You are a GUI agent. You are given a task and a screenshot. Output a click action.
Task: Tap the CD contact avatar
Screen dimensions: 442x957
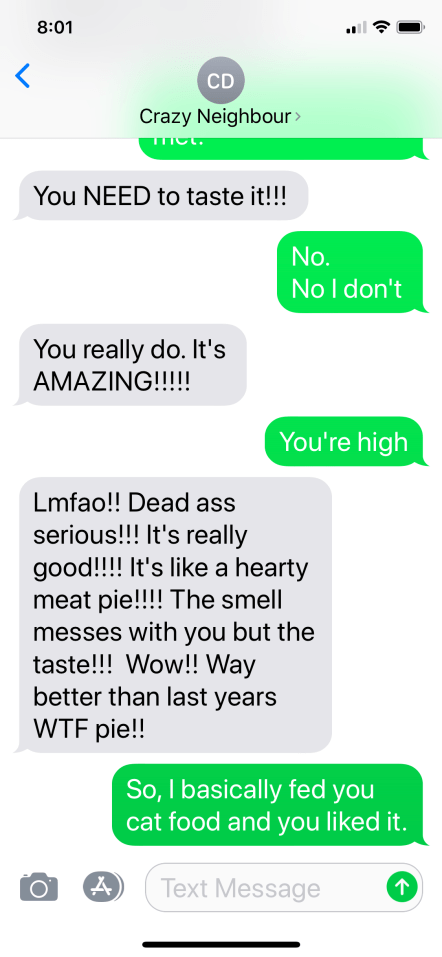pos(221,81)
